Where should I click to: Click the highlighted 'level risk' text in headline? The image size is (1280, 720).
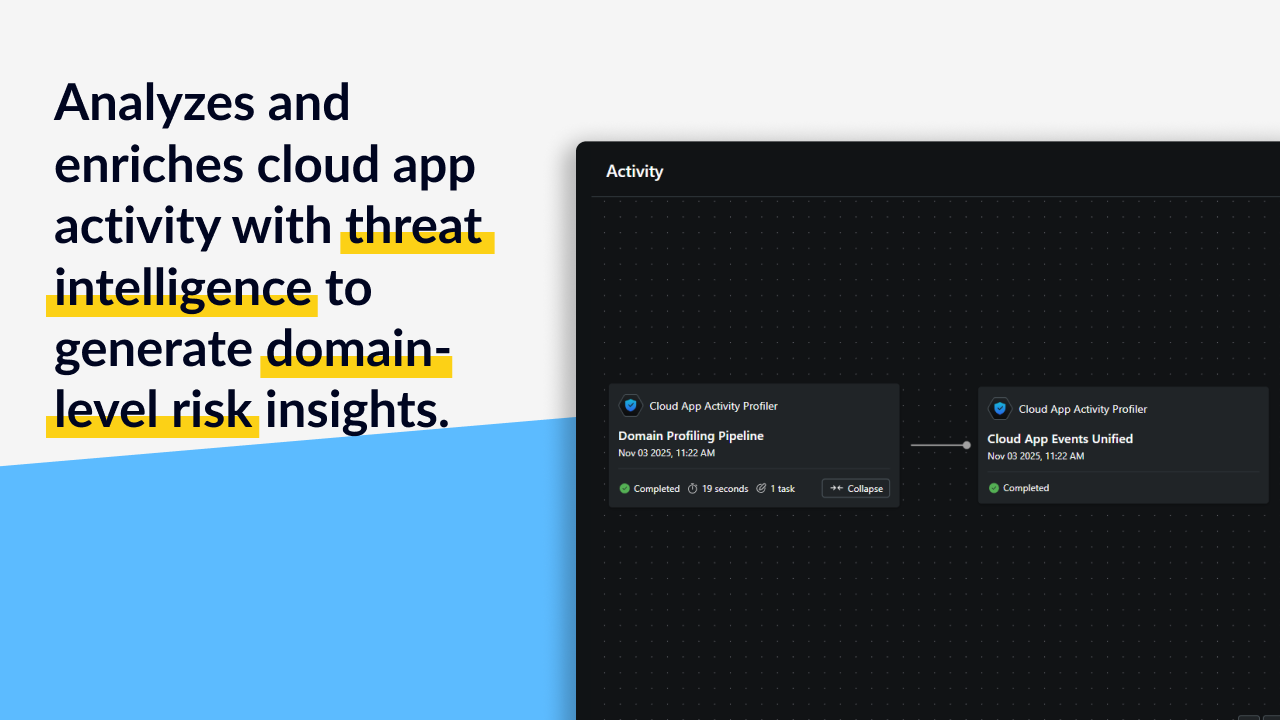(x=153, y=411)
